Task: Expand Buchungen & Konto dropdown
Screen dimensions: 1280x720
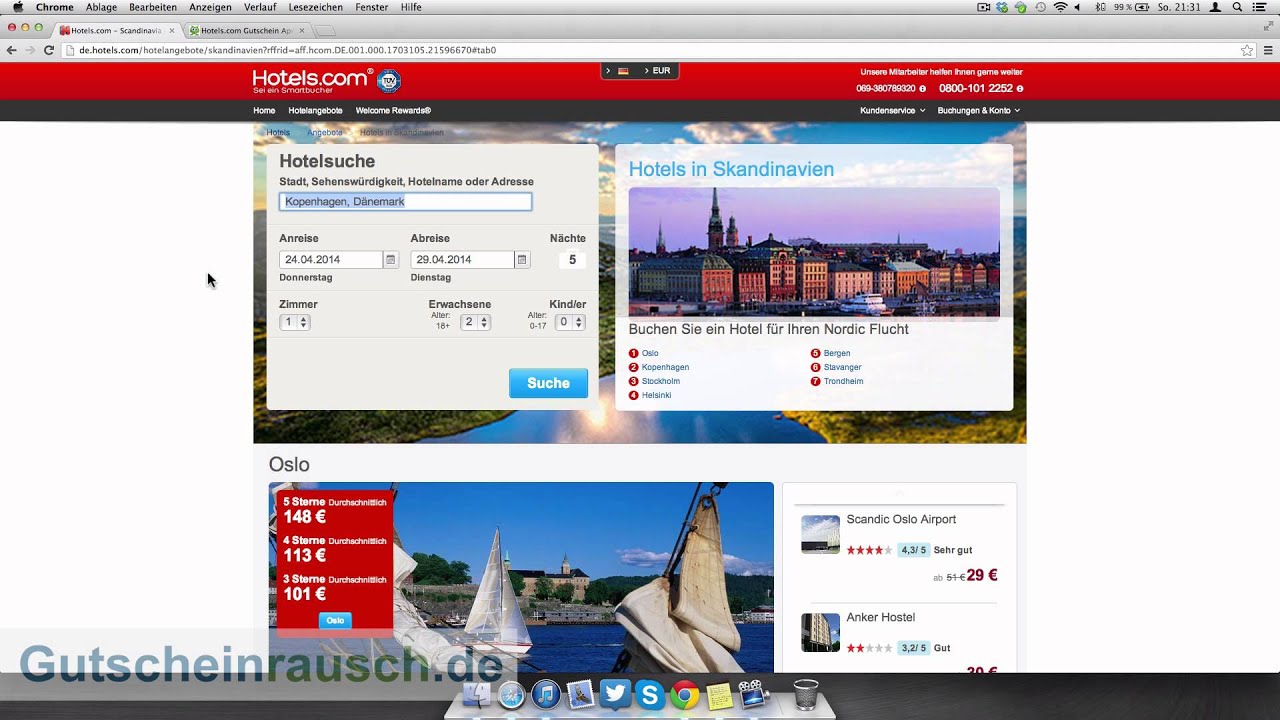Action: (x=978, y=110)
